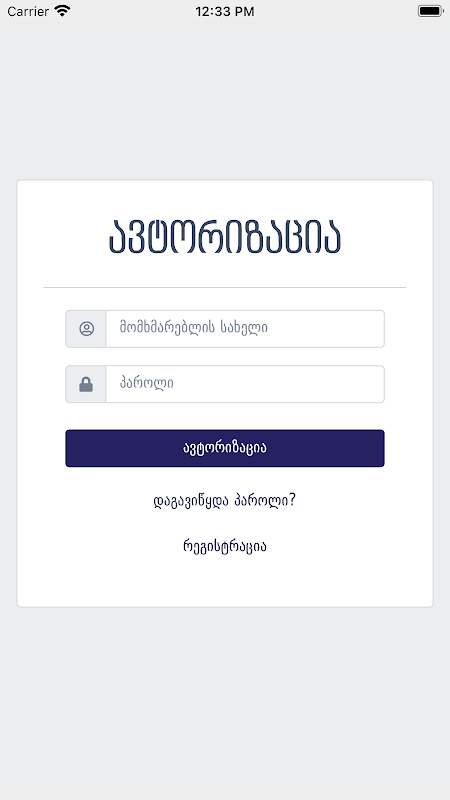This screenshot has width=450, height=800.
Task: Tap the battery icon in status bar
Action: point(431,11)
